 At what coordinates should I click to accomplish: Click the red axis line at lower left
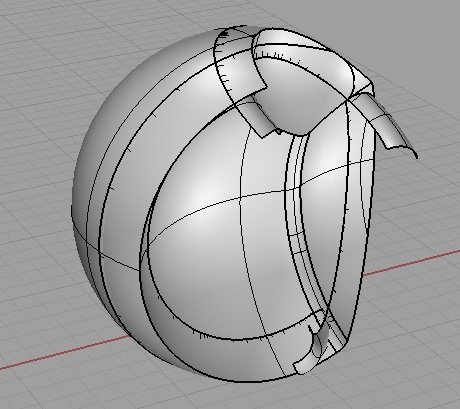tap(63, 352)
